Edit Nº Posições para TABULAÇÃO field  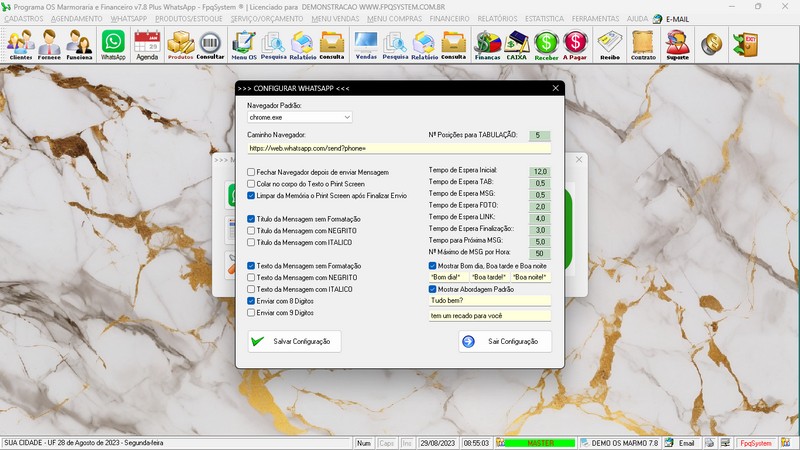(540, 136)
